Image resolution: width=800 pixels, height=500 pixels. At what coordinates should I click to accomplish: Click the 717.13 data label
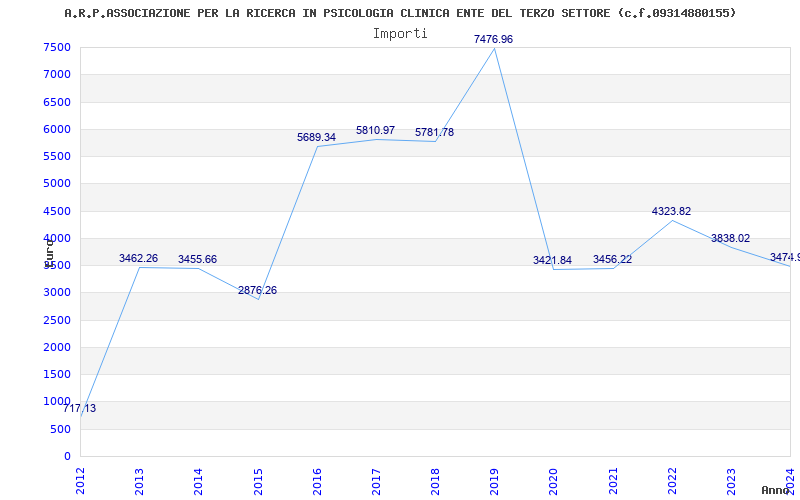(x=80, y=408)
